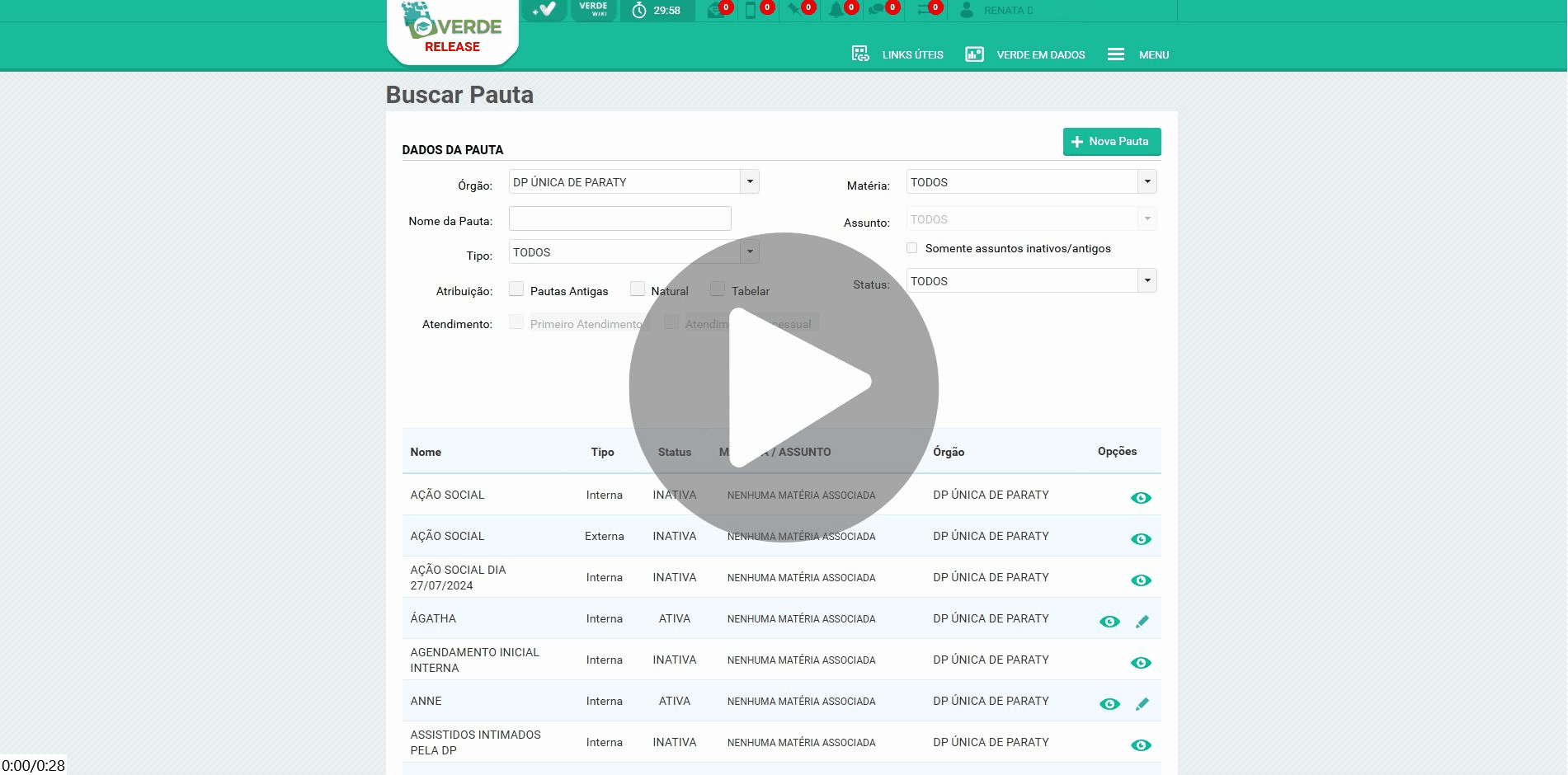Open the hamburger MENU
The height and width of the screenshot is (775, 1568).
click(1137, 55)
